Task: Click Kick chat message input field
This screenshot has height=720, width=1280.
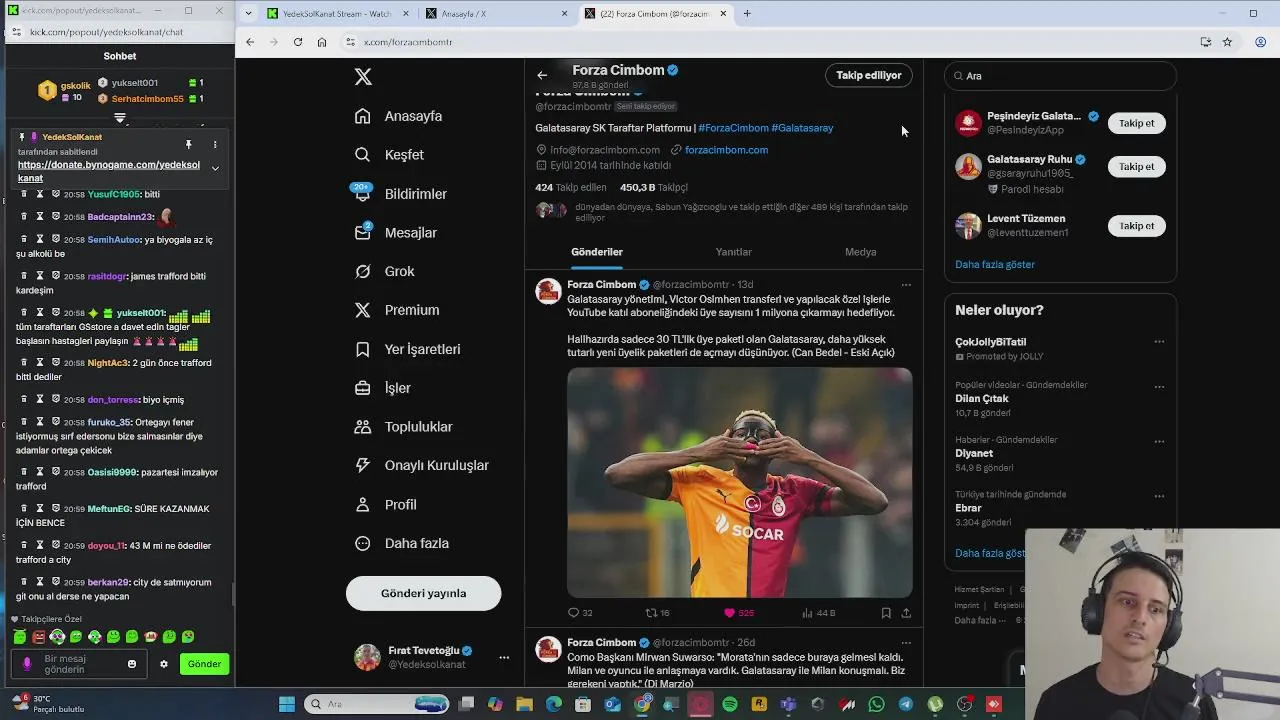Action: tap(78, 664)
